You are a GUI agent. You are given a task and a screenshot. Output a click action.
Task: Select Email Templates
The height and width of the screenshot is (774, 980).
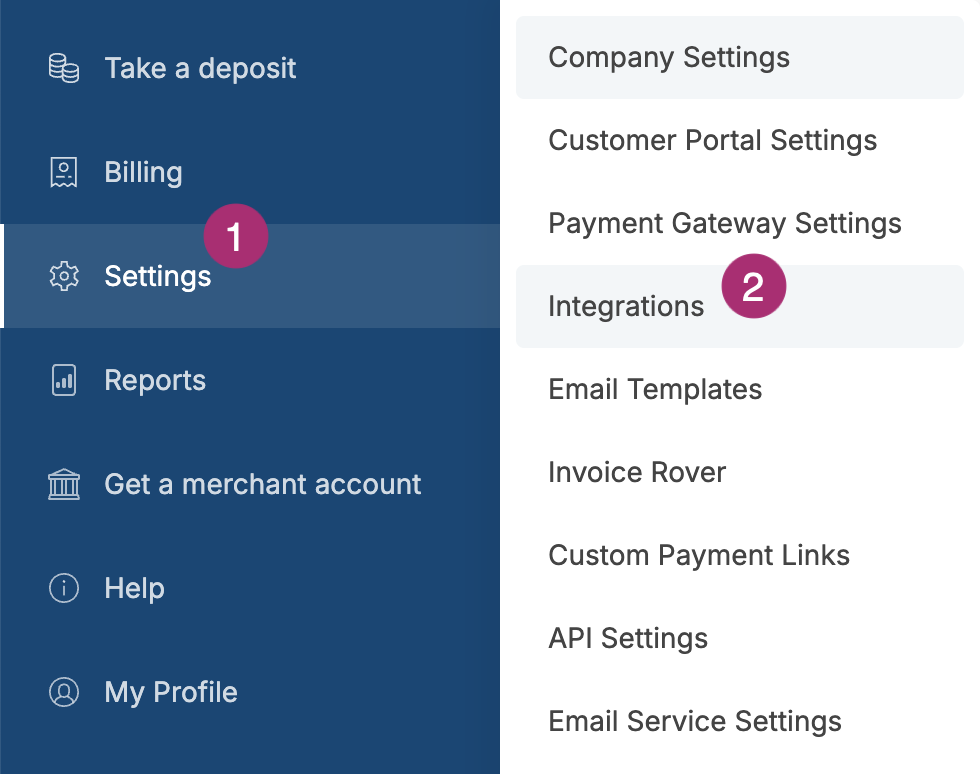[x=655, y=389]
